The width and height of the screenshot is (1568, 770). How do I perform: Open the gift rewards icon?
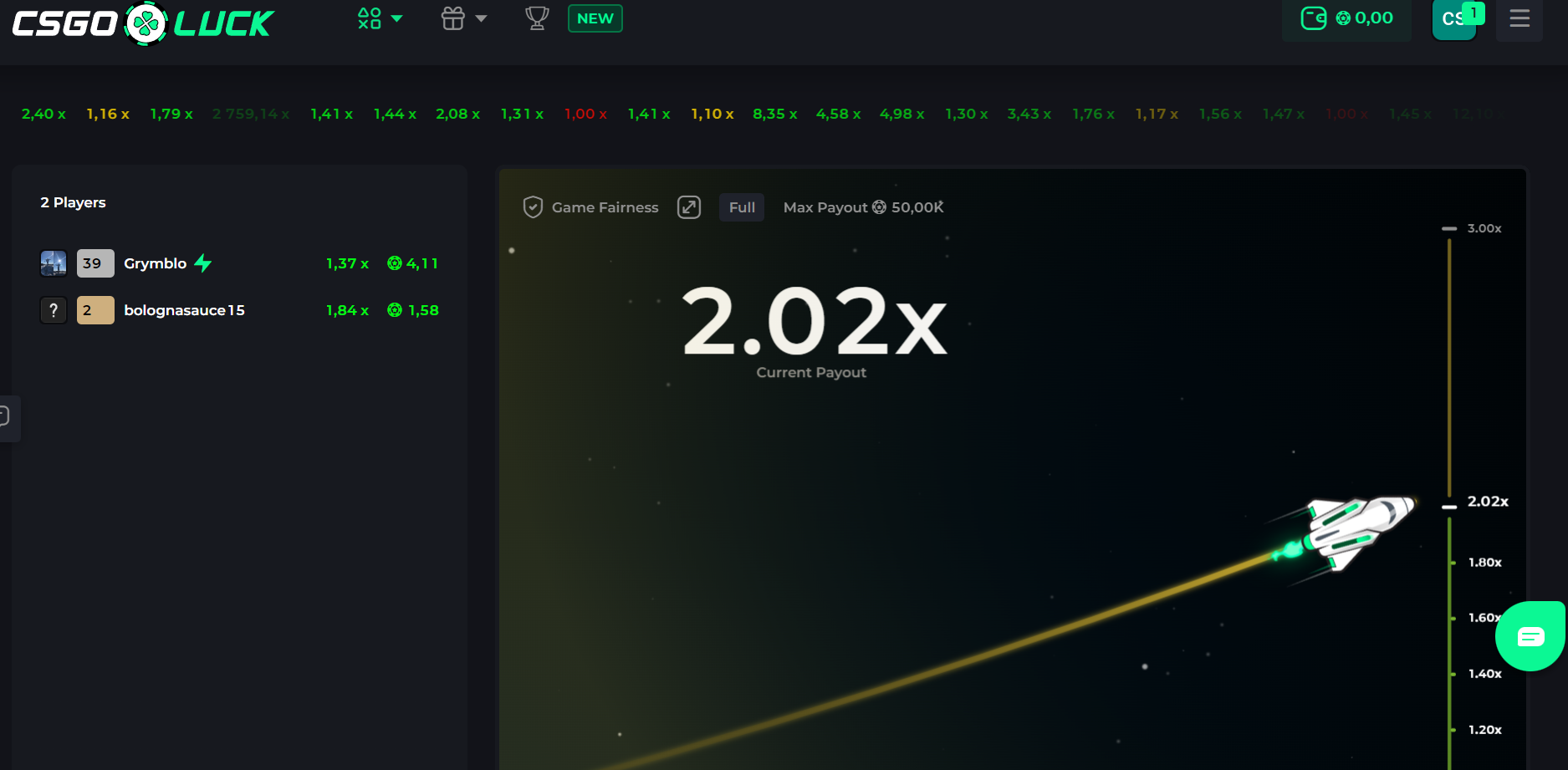pos(452,18)
